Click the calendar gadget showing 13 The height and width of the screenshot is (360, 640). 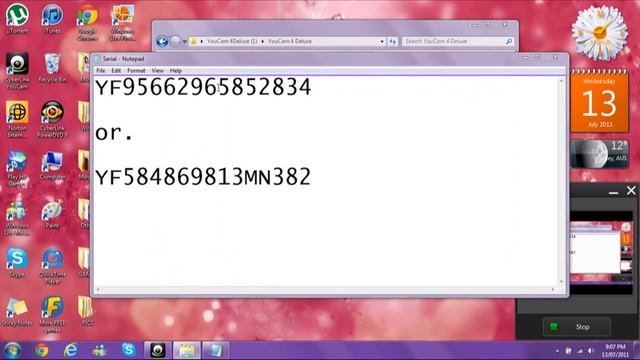pyautogui.click(x=599, y=102)
